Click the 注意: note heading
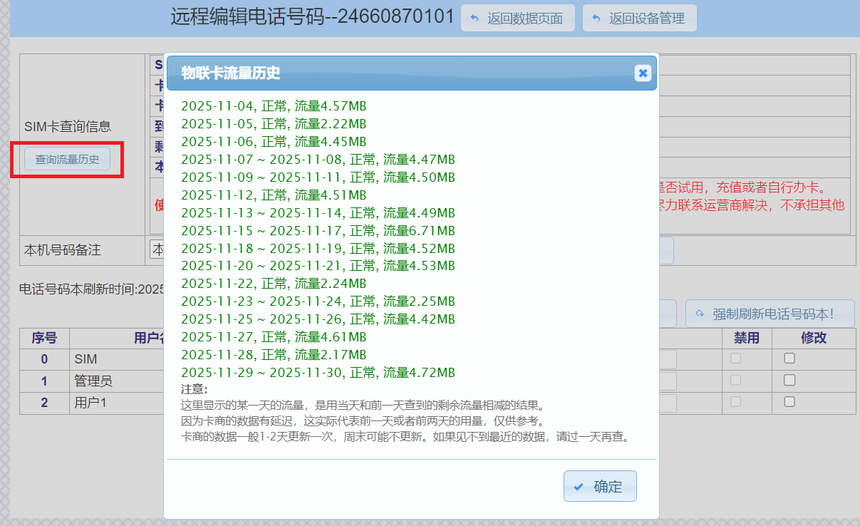The image size is (860, 526). pyautogui.click(x=194, y=389)
